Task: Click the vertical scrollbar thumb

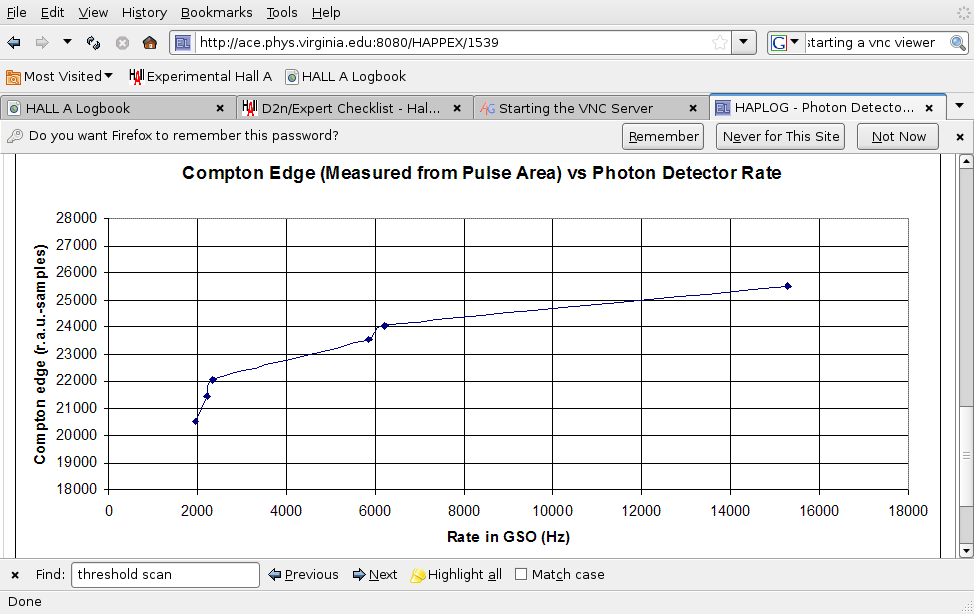Action: click(966, 456)
